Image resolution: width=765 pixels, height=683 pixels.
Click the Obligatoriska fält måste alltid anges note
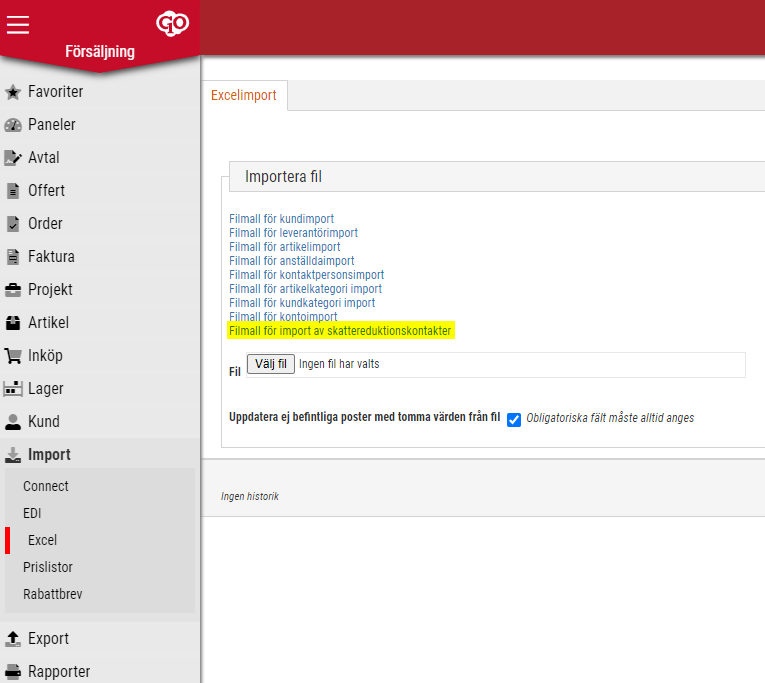610,418
